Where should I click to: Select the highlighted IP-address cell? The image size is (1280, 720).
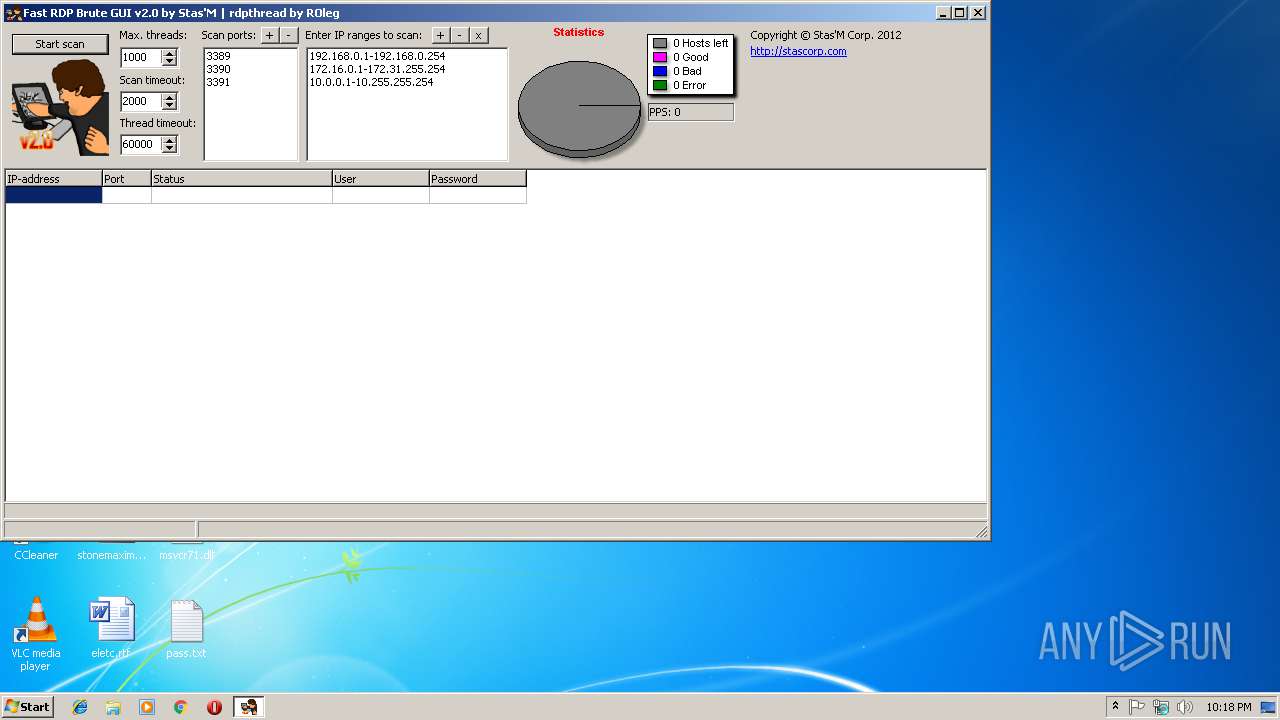[53, 195]
